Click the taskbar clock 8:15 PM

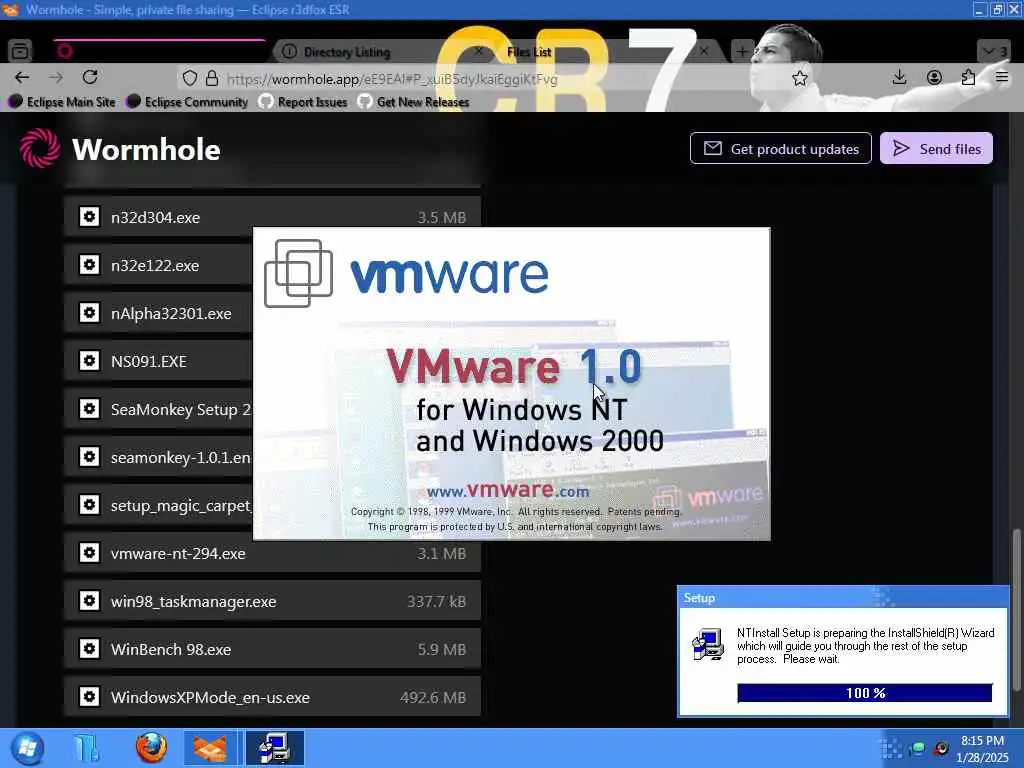coord(982,741)
